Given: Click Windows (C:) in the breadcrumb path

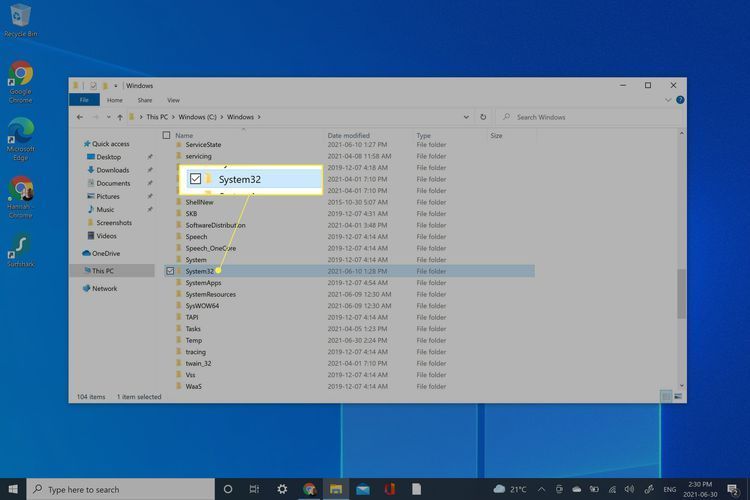Looking at the screenshot, I should point(201,117).
